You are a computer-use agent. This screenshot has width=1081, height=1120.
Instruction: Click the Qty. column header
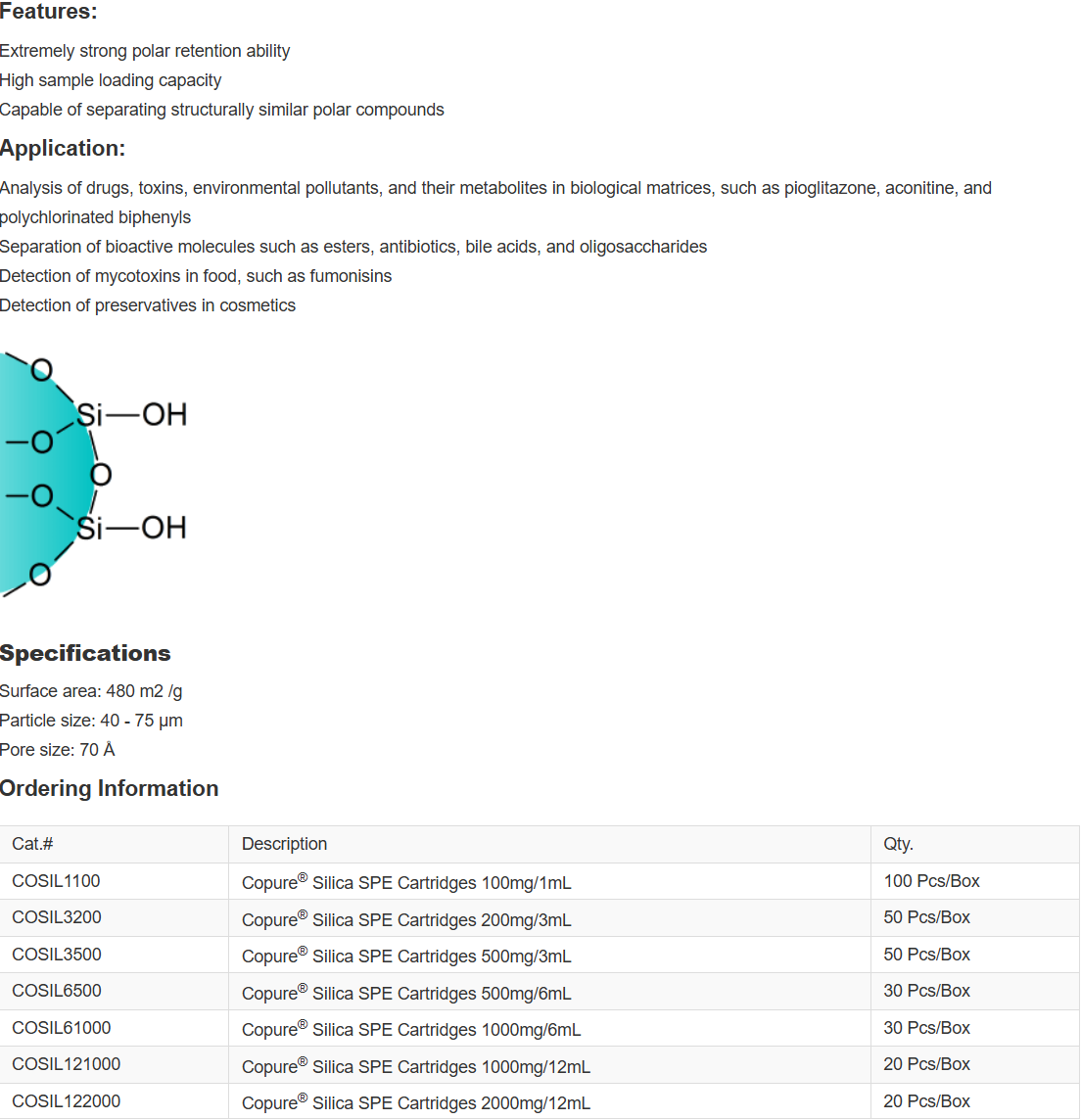coord(898,844)
